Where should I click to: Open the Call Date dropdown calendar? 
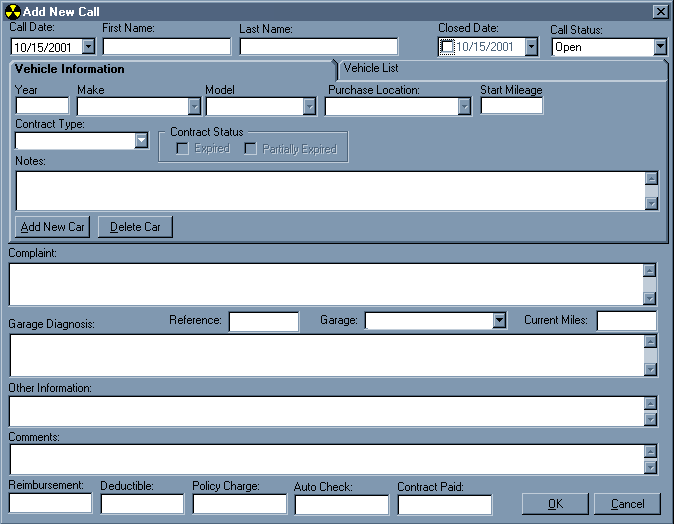click(x=88, y=46)
